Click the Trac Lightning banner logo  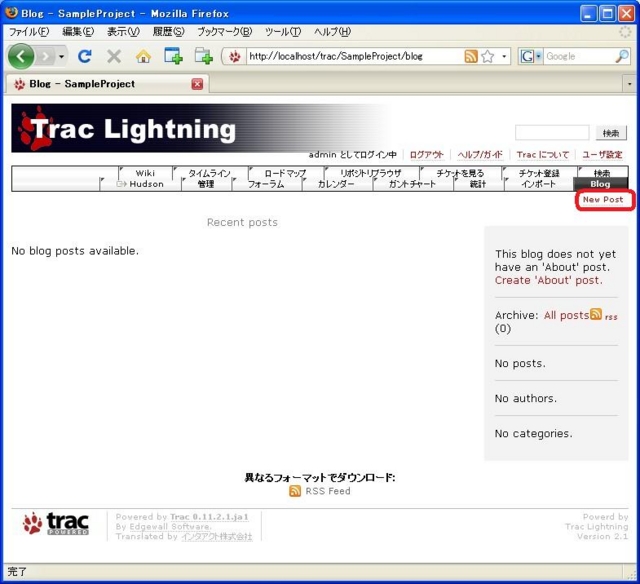pyautogui.click(x=127, y=128)
